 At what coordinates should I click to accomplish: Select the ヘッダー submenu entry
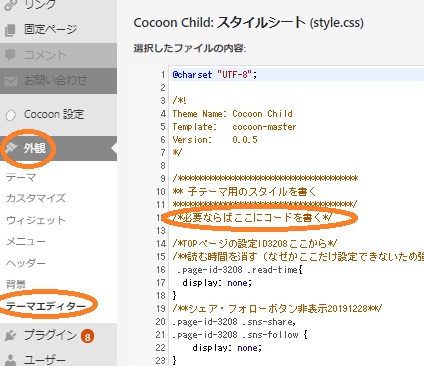click(26, 263)
